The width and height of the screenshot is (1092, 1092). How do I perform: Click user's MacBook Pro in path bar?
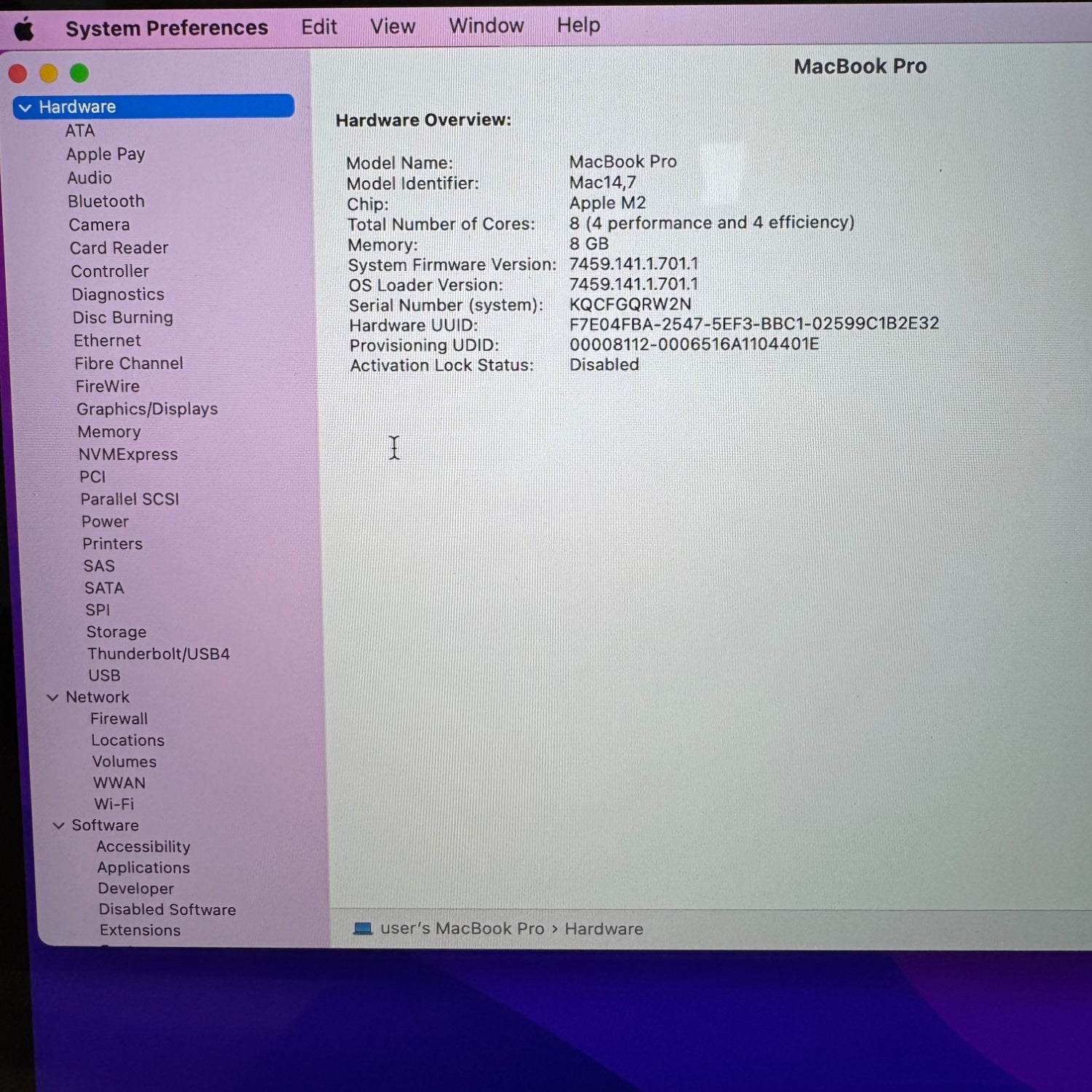tap(462, 929)
